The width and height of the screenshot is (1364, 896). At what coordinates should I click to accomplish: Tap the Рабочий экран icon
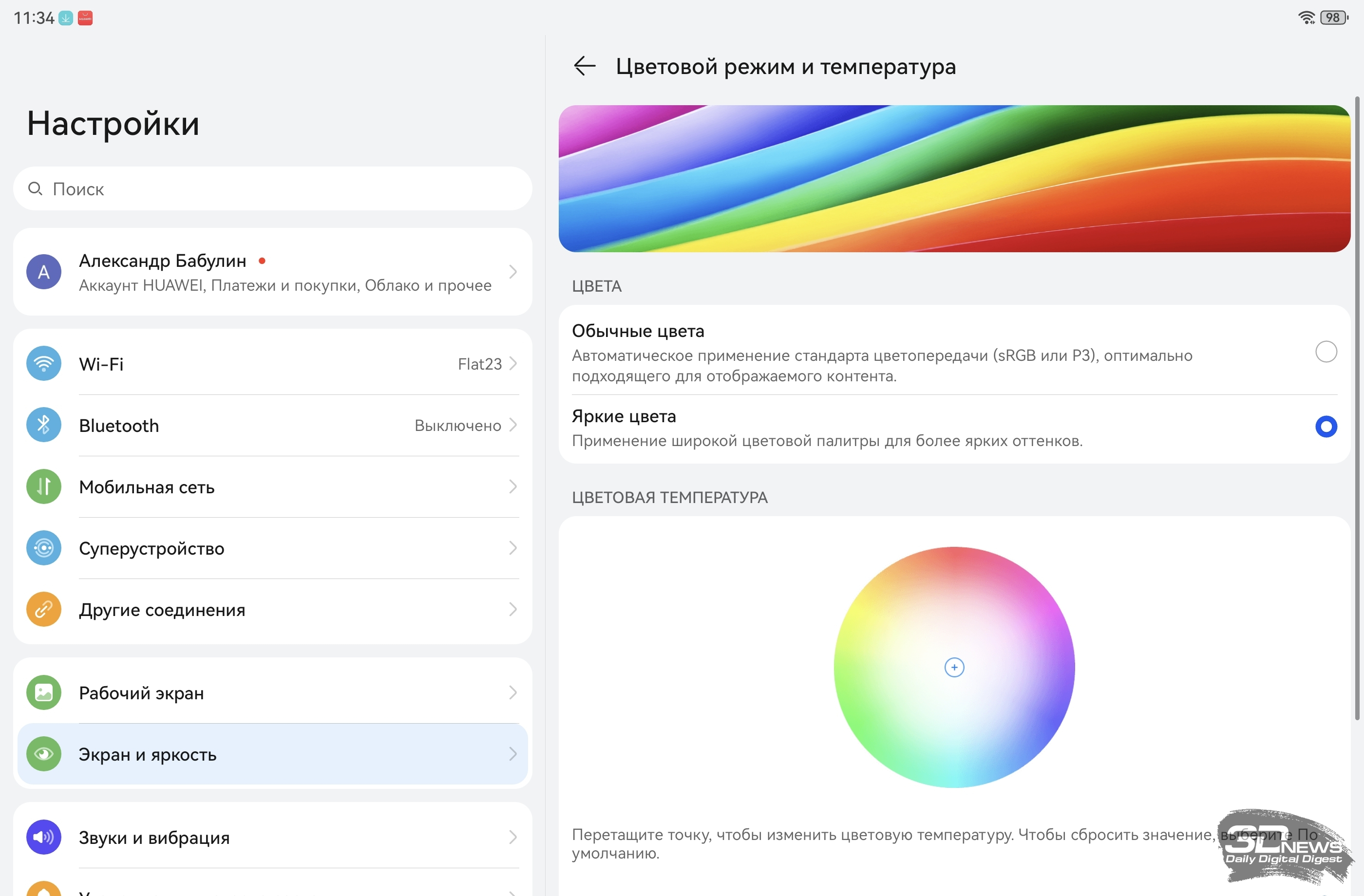[x=43, y=692]
